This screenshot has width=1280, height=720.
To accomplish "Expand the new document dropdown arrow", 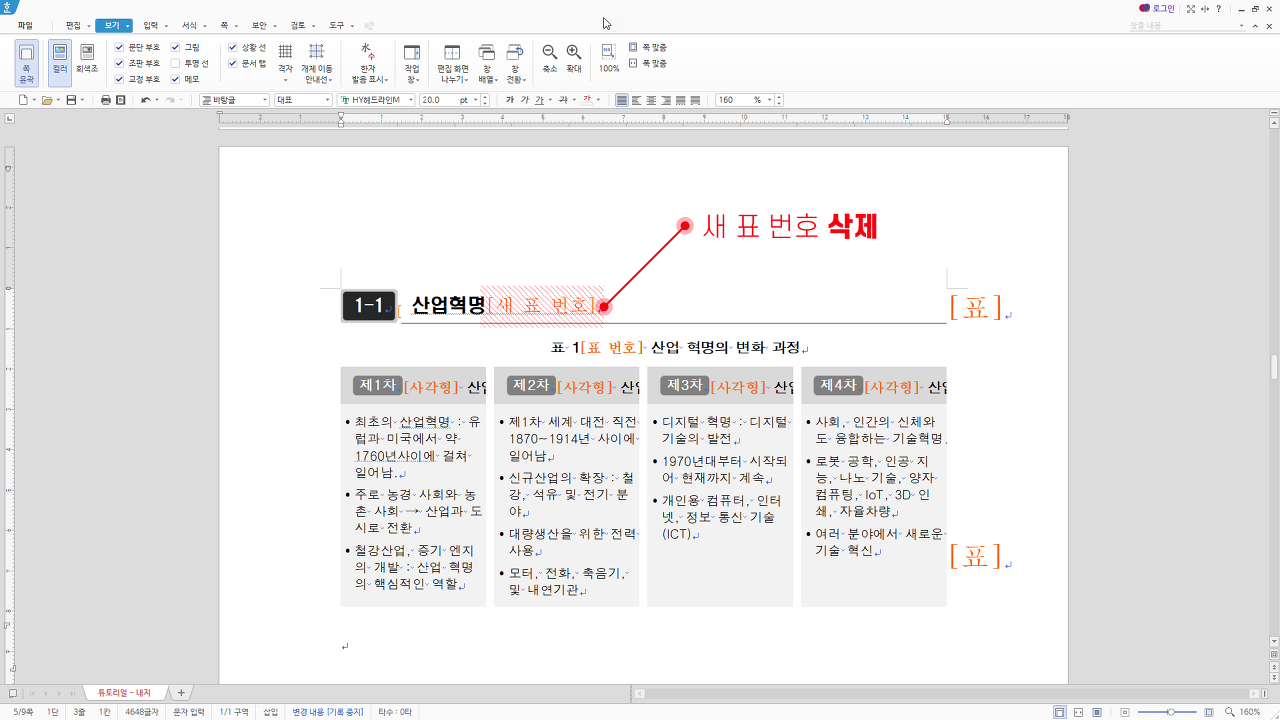I will point(34,100).
